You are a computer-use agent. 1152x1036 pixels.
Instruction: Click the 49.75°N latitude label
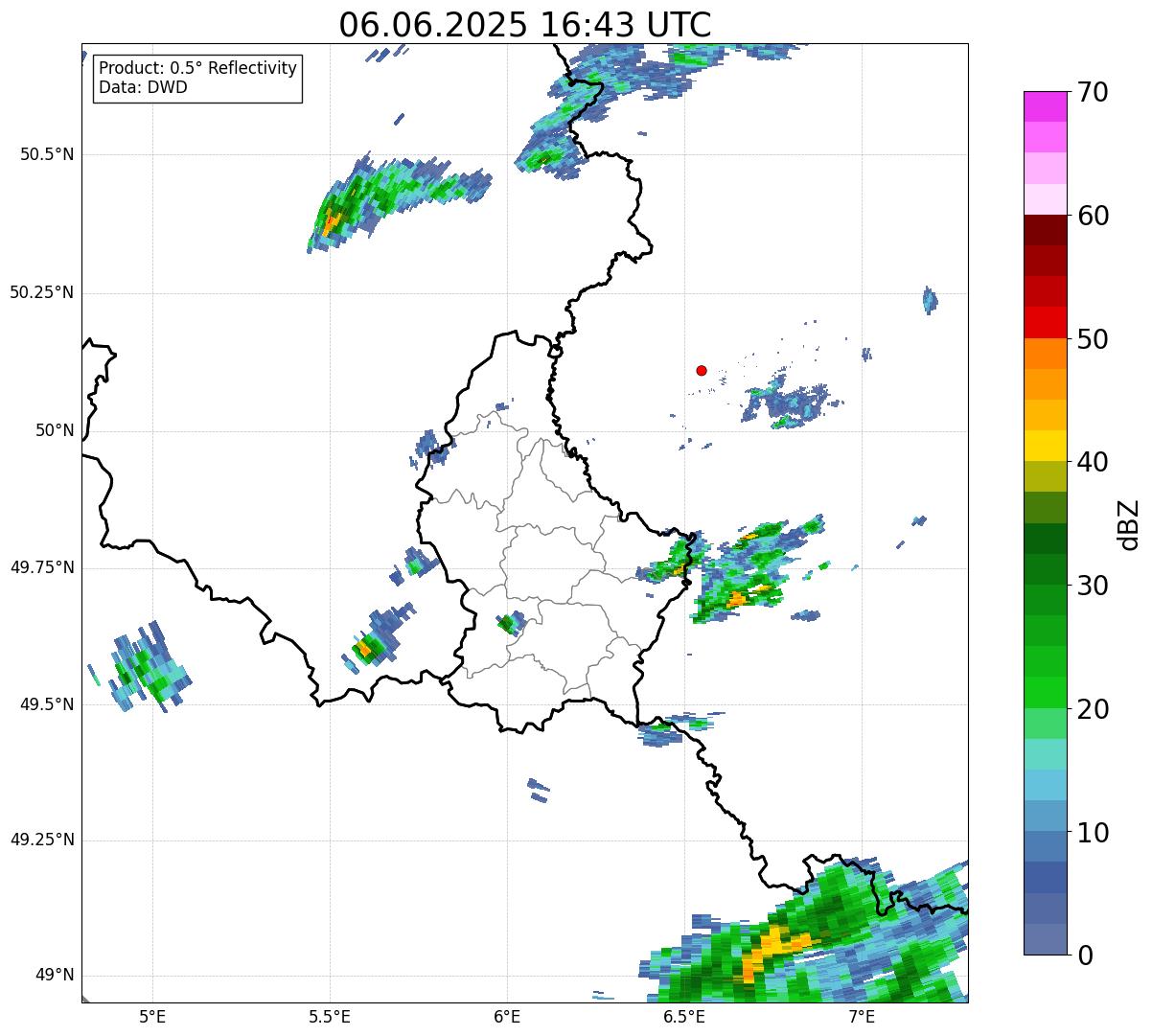pos(41,567)
